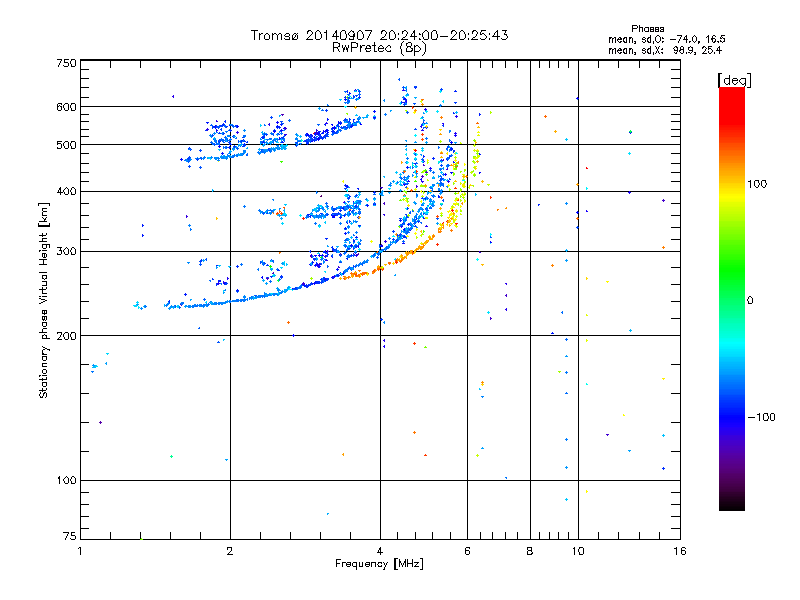Click the height axis tick label '100' on the left
This screenshot has width=800, height=600.
(66, 480)
